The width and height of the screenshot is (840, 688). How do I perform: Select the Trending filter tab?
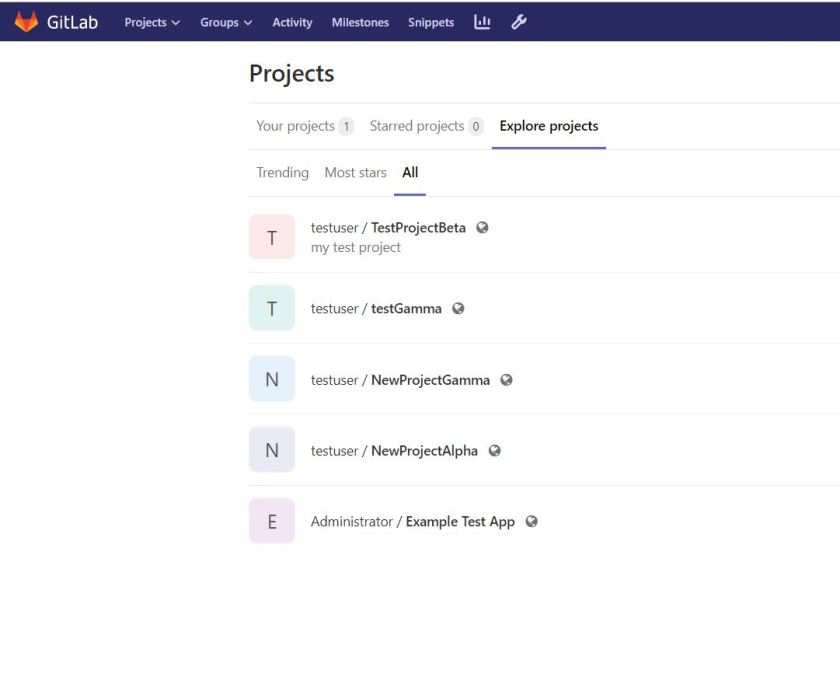(x=282, y=172)
